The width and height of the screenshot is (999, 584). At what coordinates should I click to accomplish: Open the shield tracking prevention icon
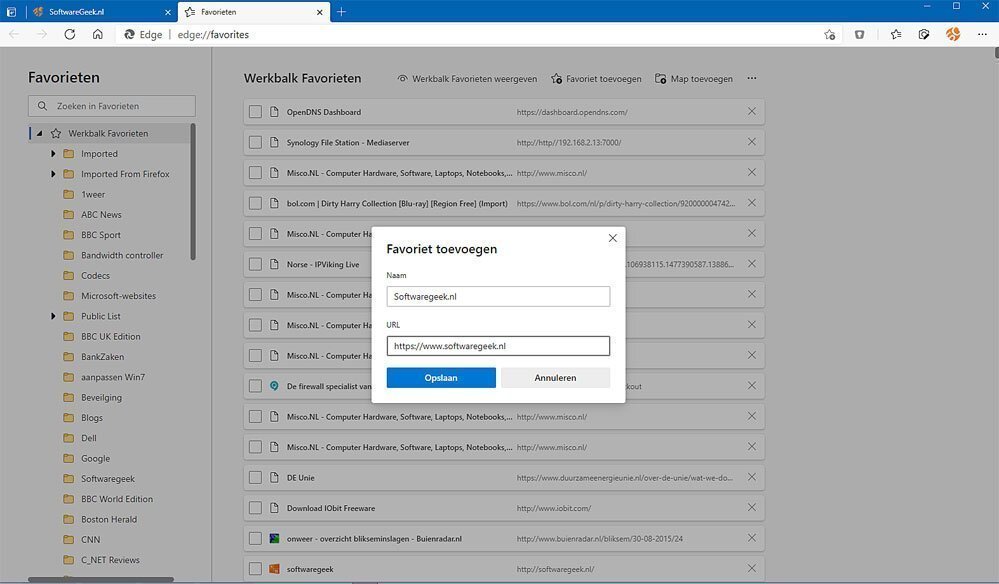click(859, 34)
